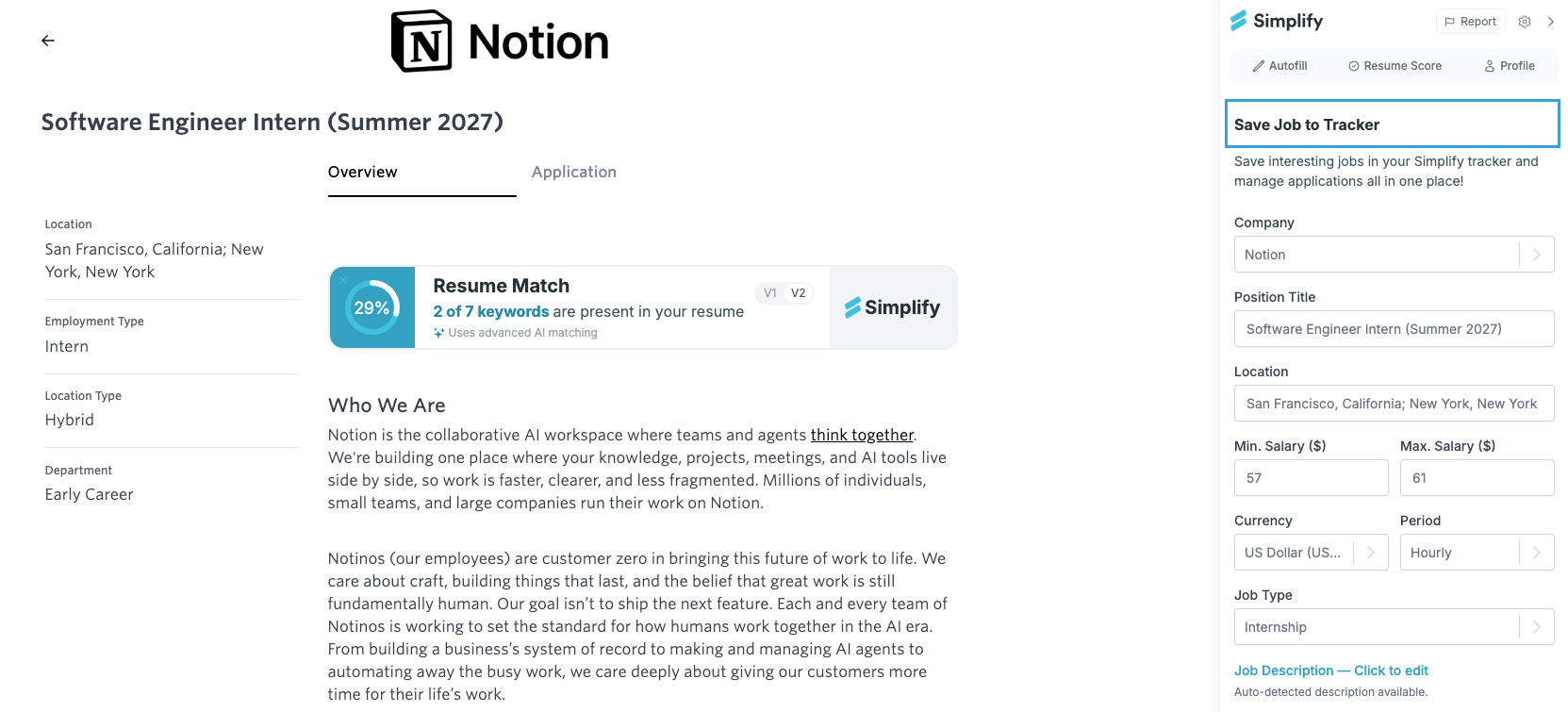Open the Resume Score tab
The height and width of the screenshot is (712, 1568).
[x=1395, y=66]
